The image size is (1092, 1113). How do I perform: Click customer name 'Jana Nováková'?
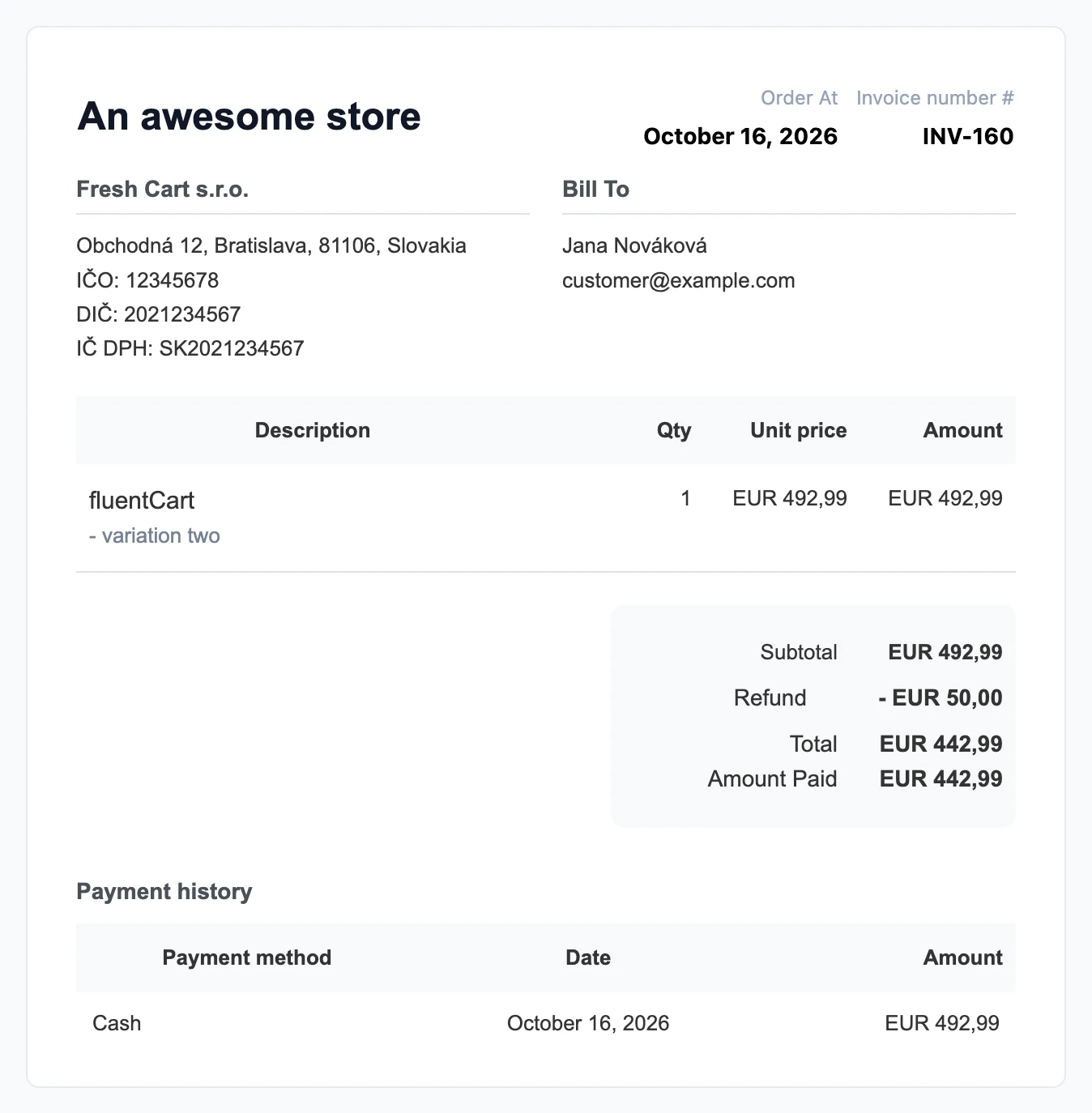pyautogui.click(x=634, y=245)
